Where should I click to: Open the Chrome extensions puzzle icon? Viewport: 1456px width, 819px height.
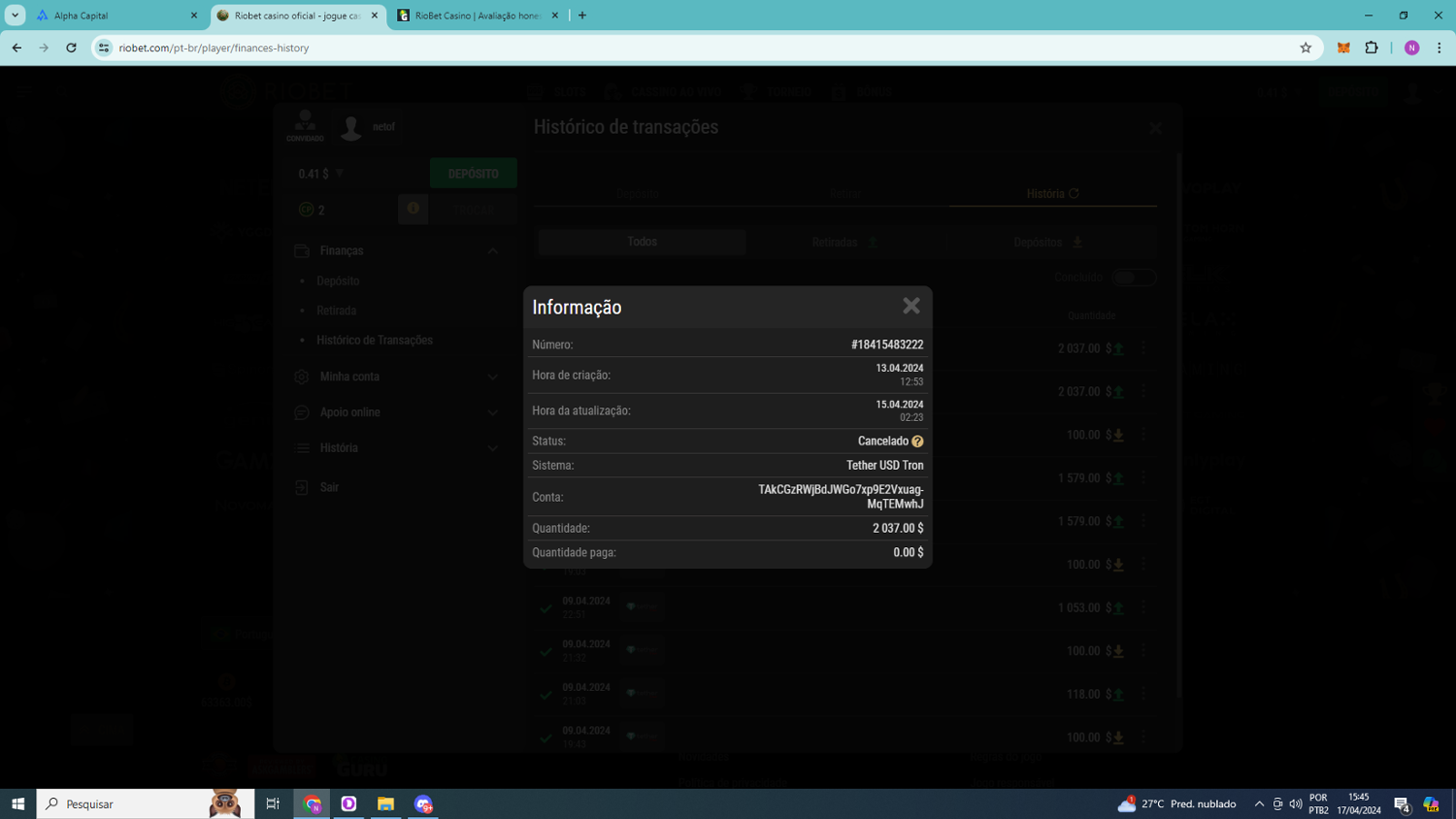[x=1372, y=48]
